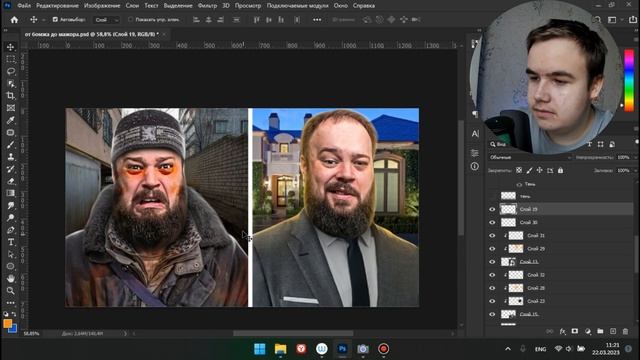This screenshot has width=640, height=360.
Task: Open the blend mode Обычный dropdown
Action: click(530, 157)
